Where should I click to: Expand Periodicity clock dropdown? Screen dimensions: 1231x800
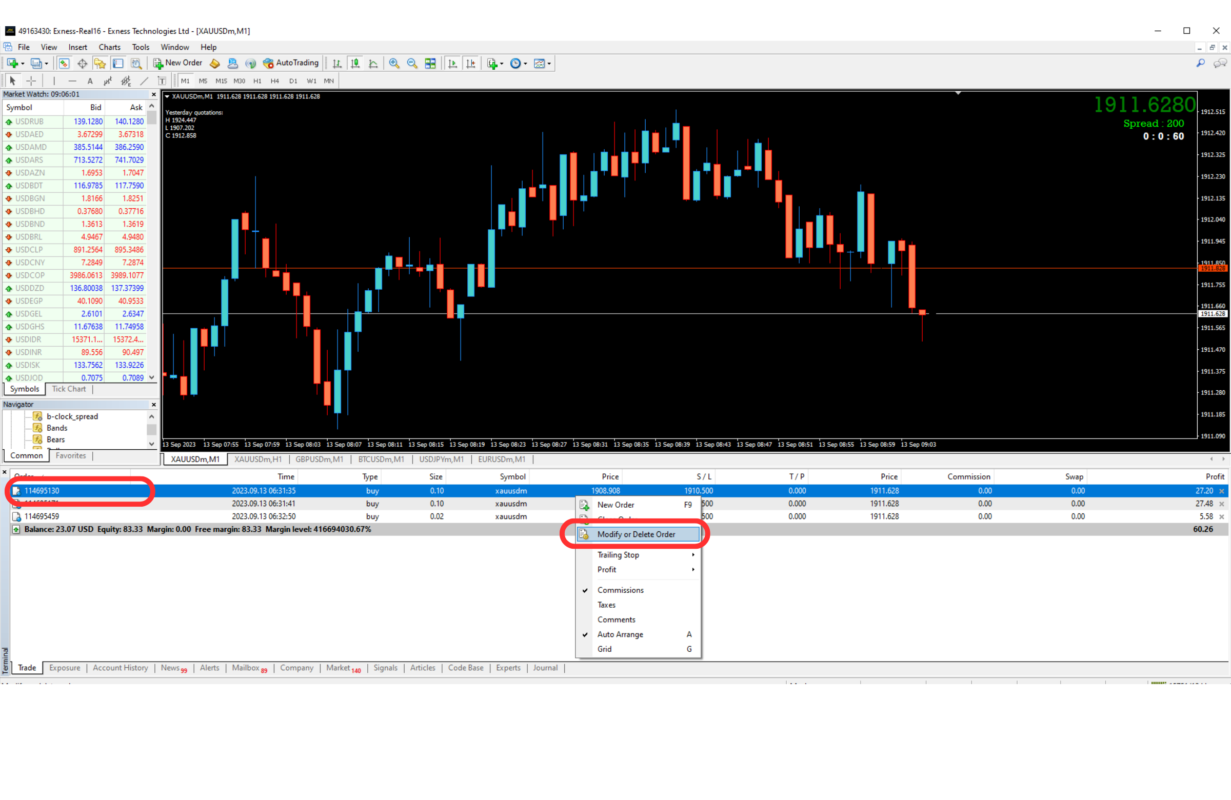point(525,63)
